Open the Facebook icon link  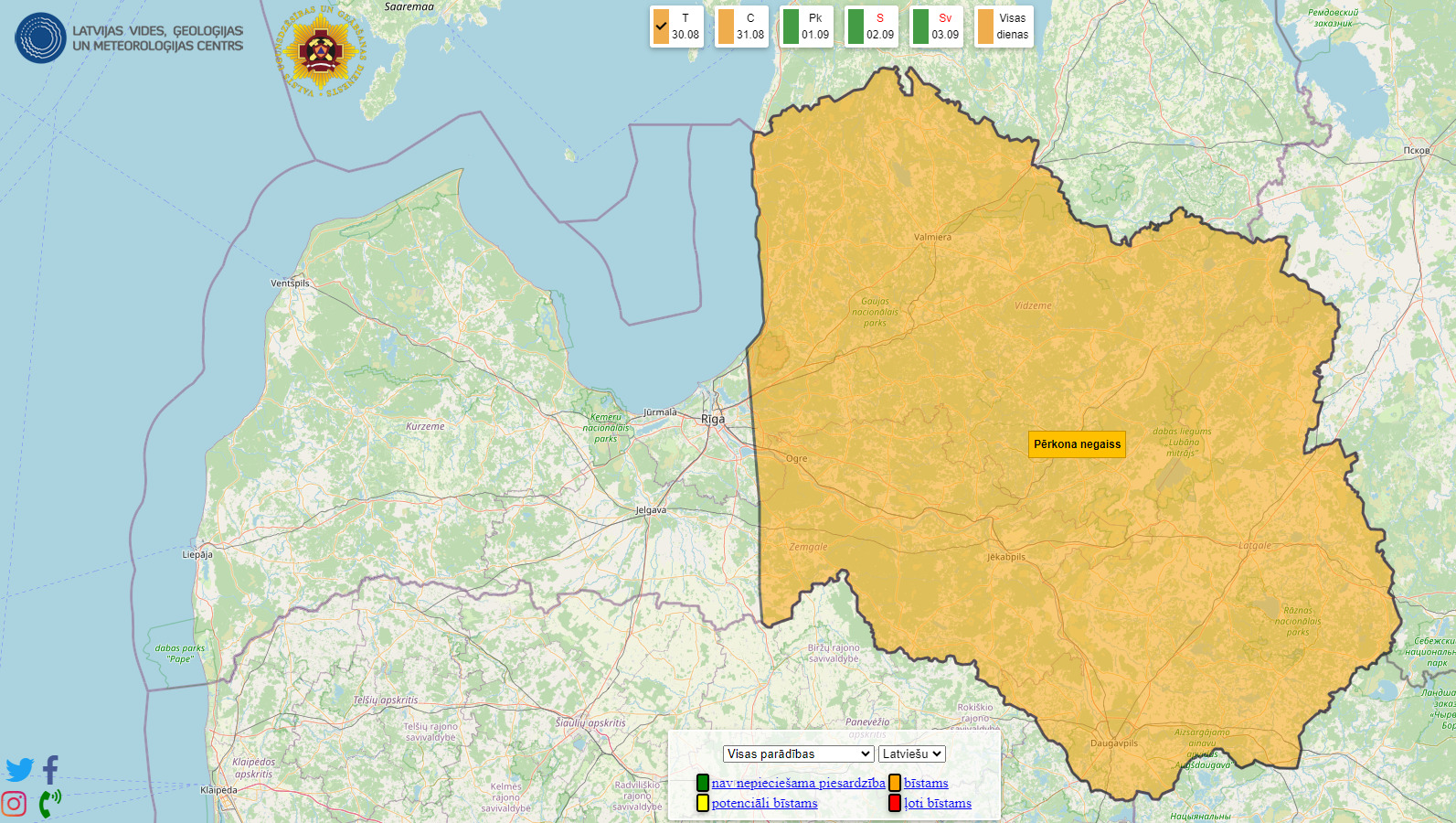pyautogui.click(x=51, y=770)
